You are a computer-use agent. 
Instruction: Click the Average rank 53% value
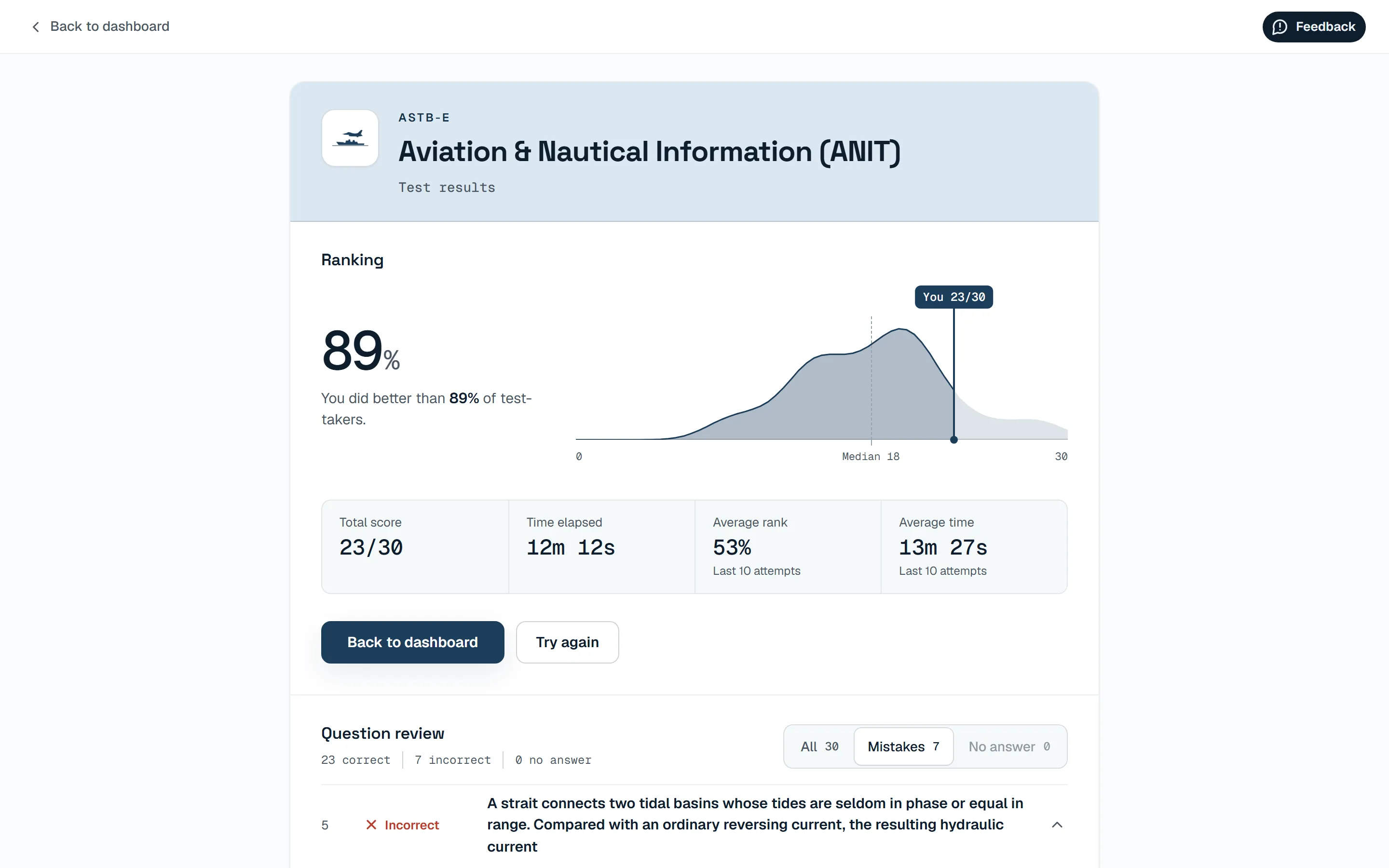point(732,547)
